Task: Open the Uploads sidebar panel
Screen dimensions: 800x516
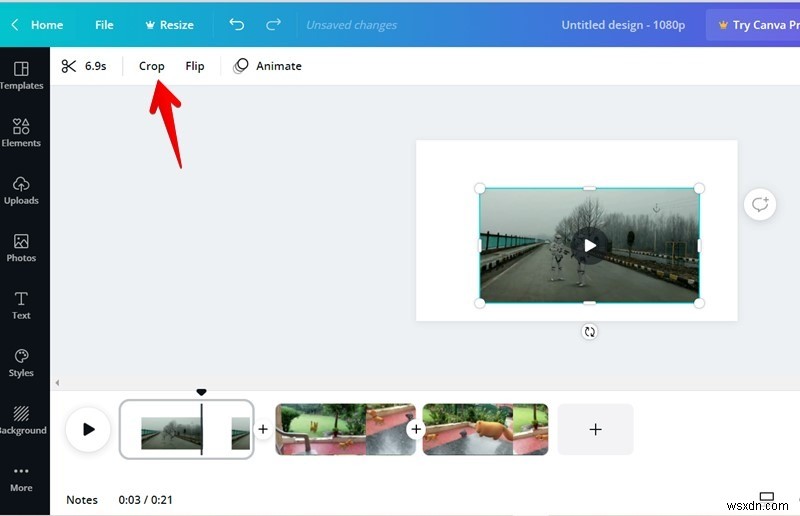Action: (x=21, y=190)
